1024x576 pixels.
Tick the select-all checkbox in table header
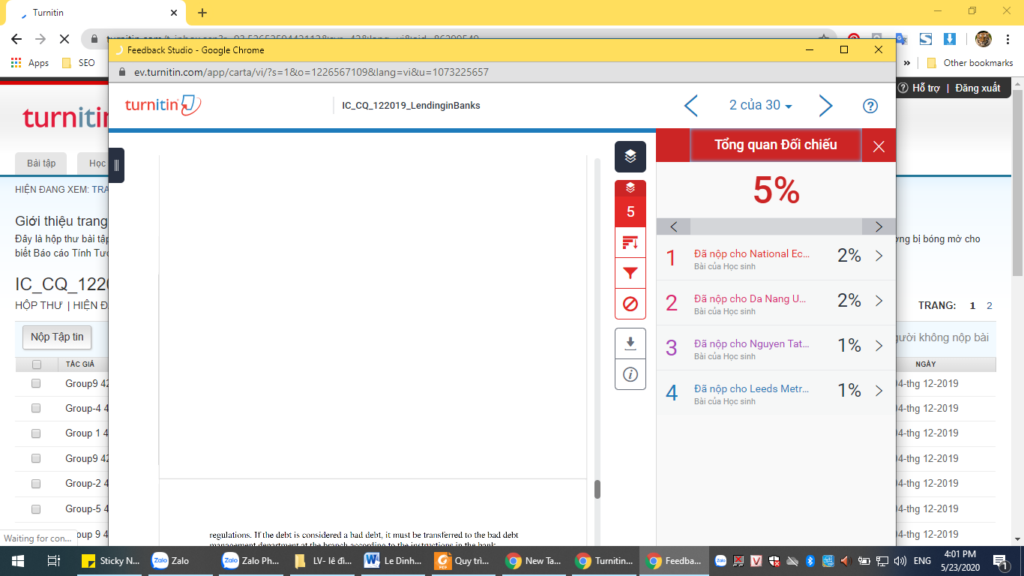point(37,364)
